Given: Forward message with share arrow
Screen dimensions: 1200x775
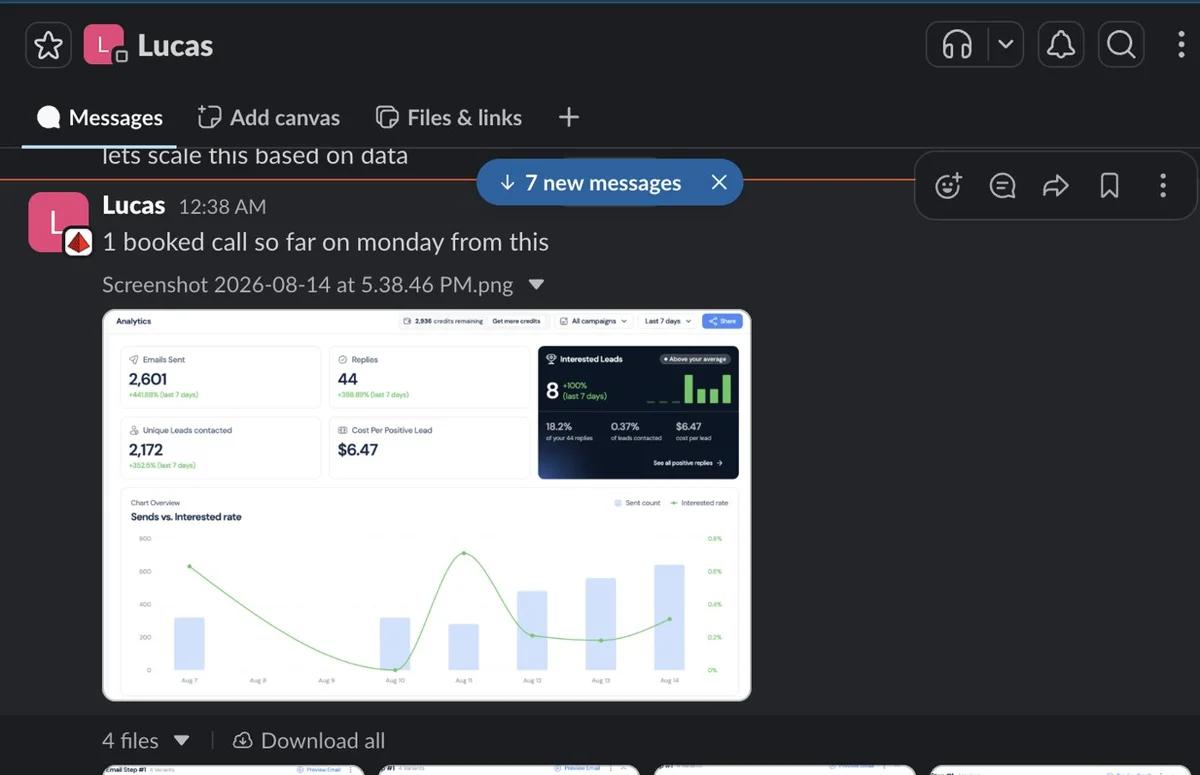Looking at the screenshot, I should (1056, 185).
